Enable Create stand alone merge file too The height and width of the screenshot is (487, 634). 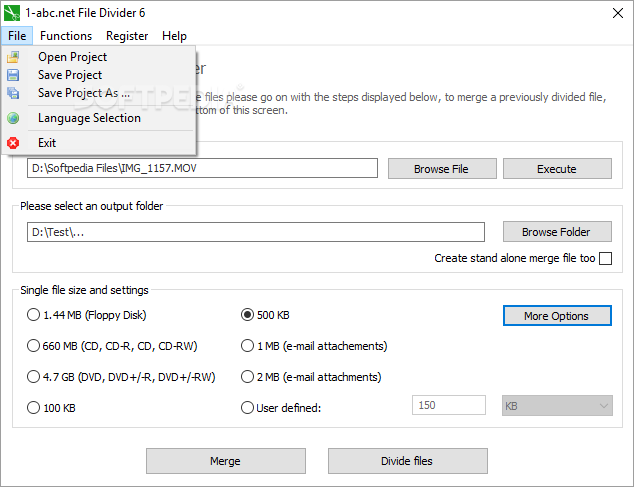coord(605,258)
